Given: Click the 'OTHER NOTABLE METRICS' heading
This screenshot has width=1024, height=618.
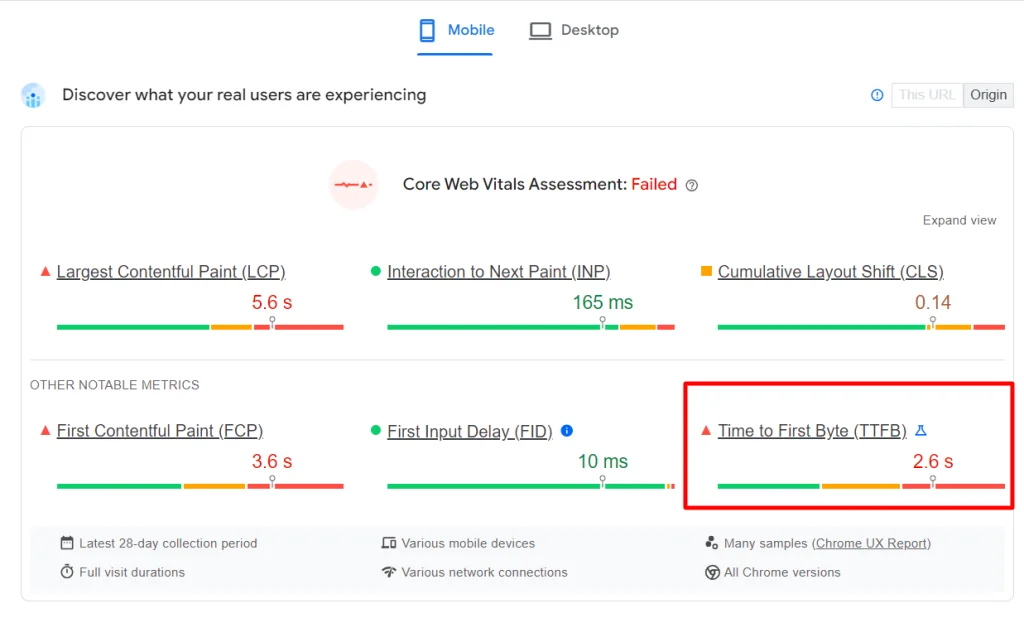Looking at the screenshot, I should point(114,385).
